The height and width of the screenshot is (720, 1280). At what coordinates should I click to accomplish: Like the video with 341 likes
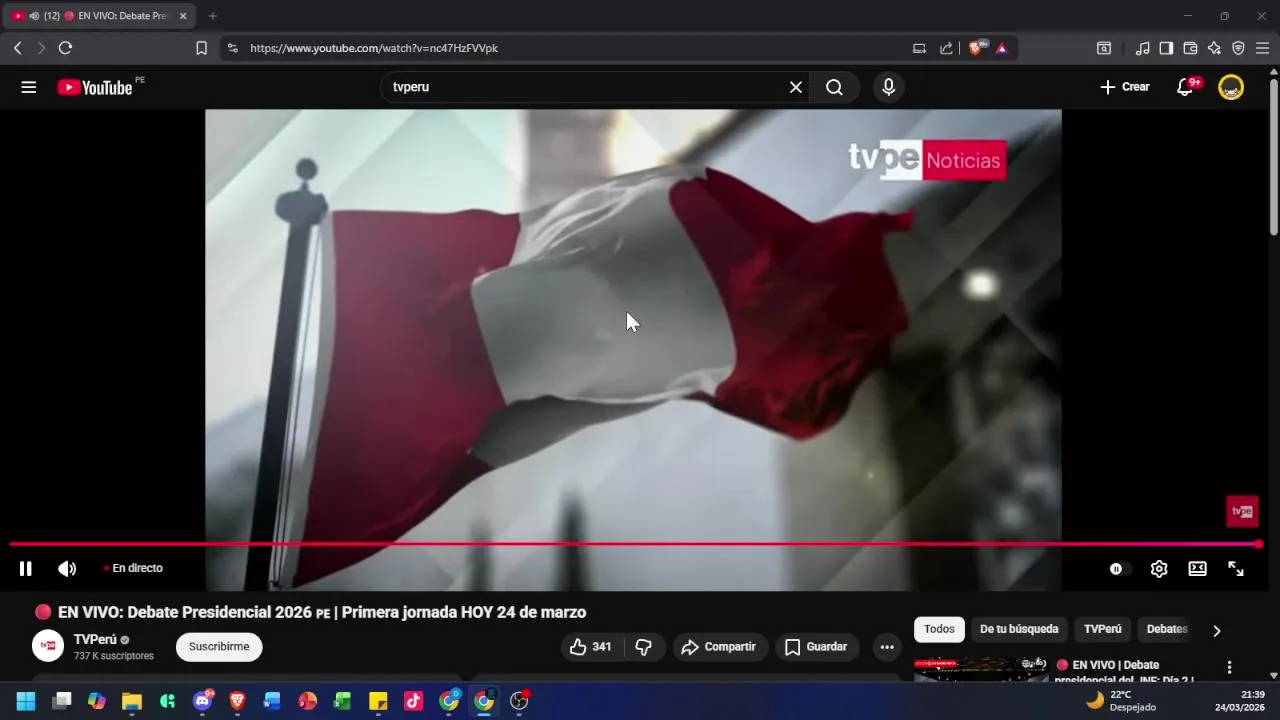[591, 647]
